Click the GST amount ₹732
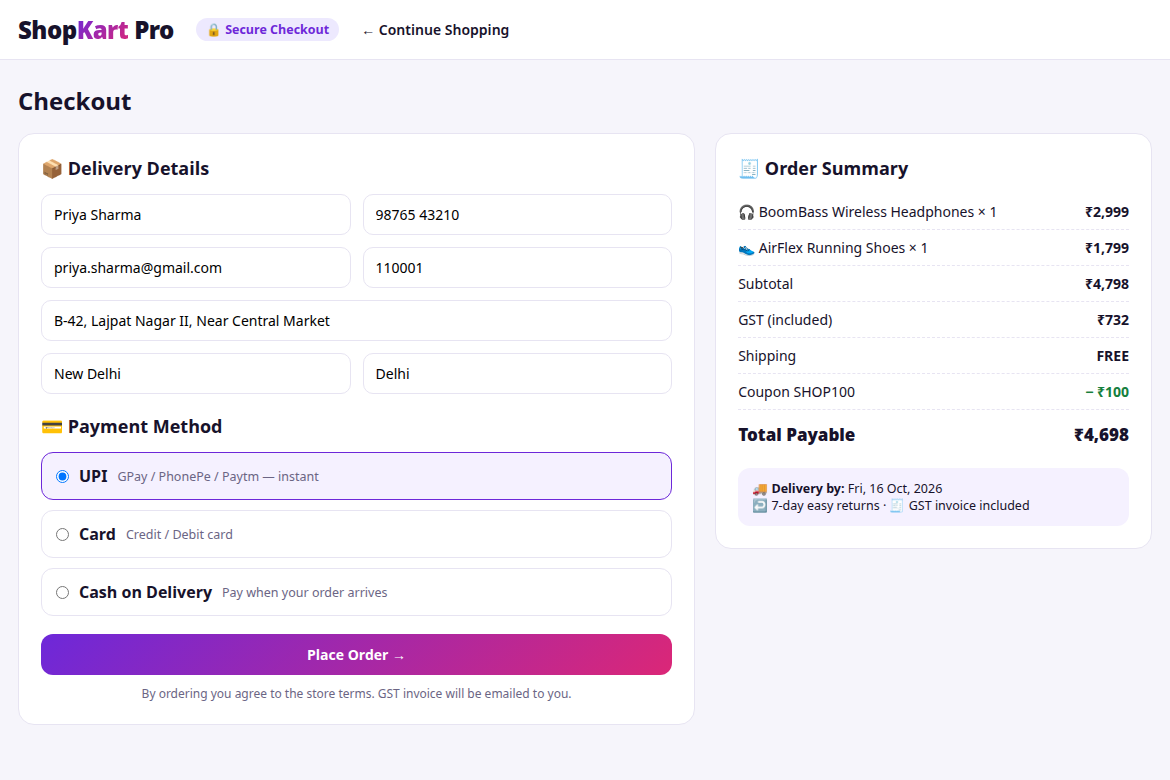The height and width of the screenshot is (780, 1170). click(x=1113, y=320)
